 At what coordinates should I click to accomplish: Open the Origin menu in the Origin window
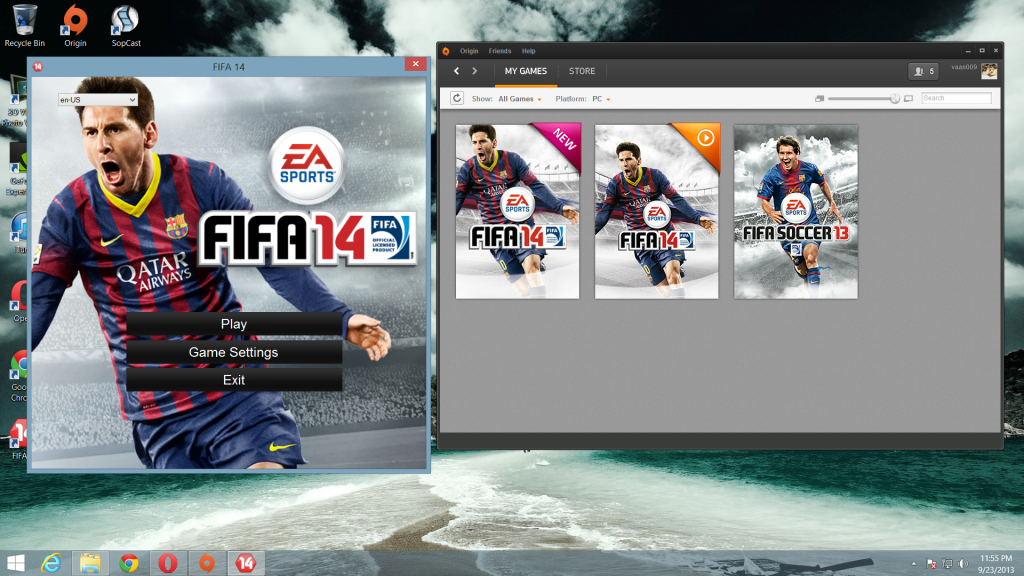[469, 51]
